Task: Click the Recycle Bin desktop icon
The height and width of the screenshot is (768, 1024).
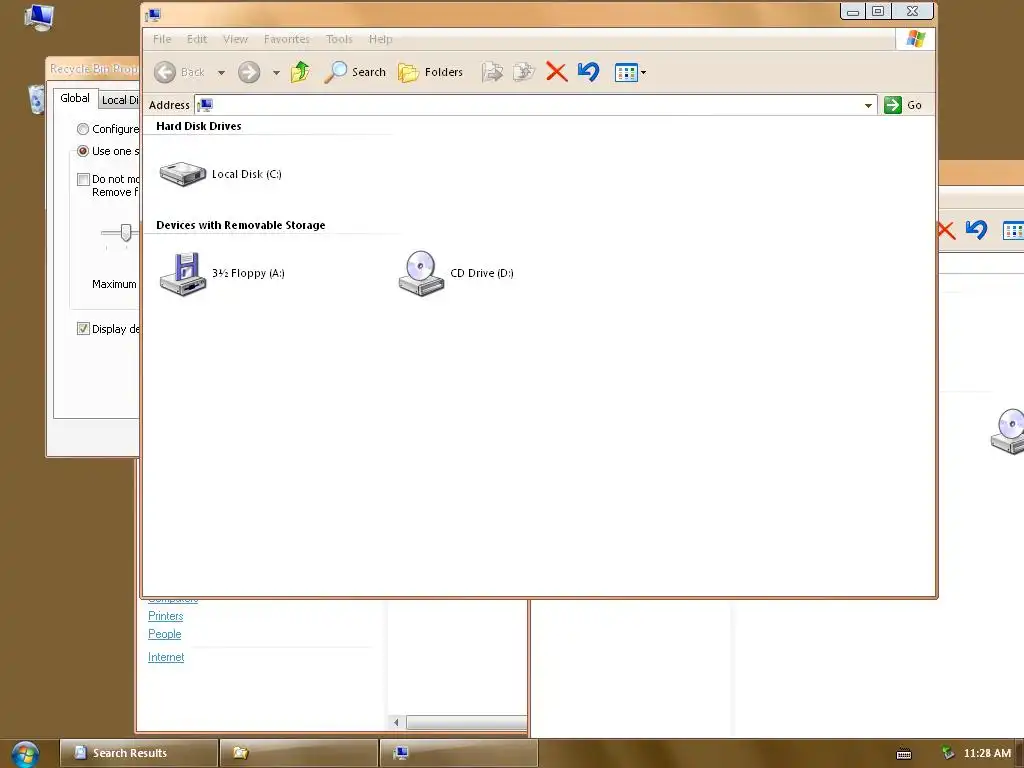Action: pos(36,99)
